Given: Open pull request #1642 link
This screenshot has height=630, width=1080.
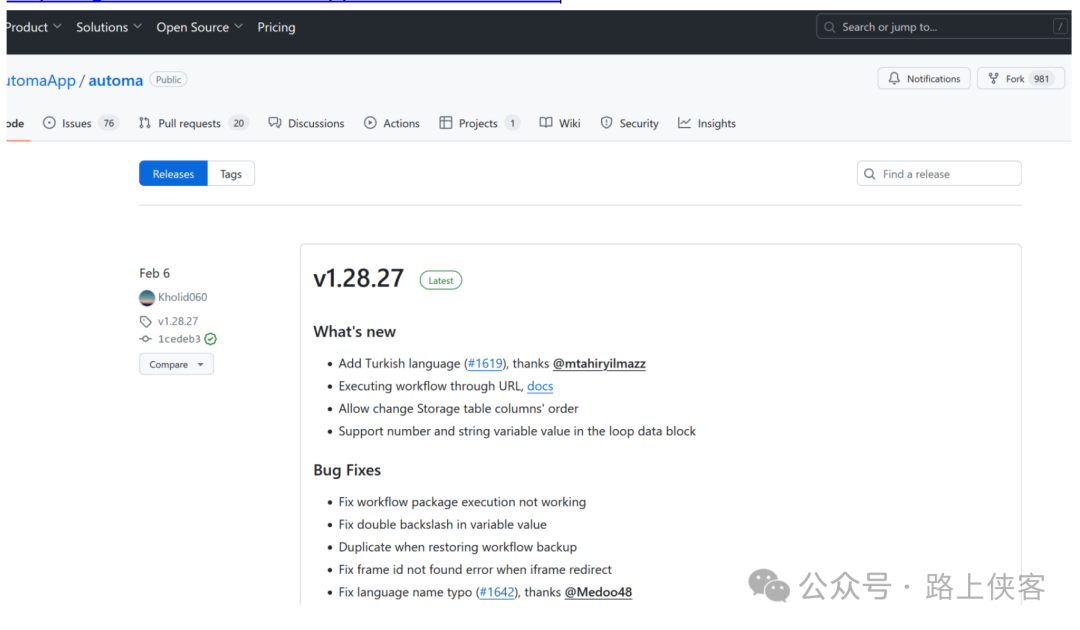Looking at the screenshot, I should point(497,592).
